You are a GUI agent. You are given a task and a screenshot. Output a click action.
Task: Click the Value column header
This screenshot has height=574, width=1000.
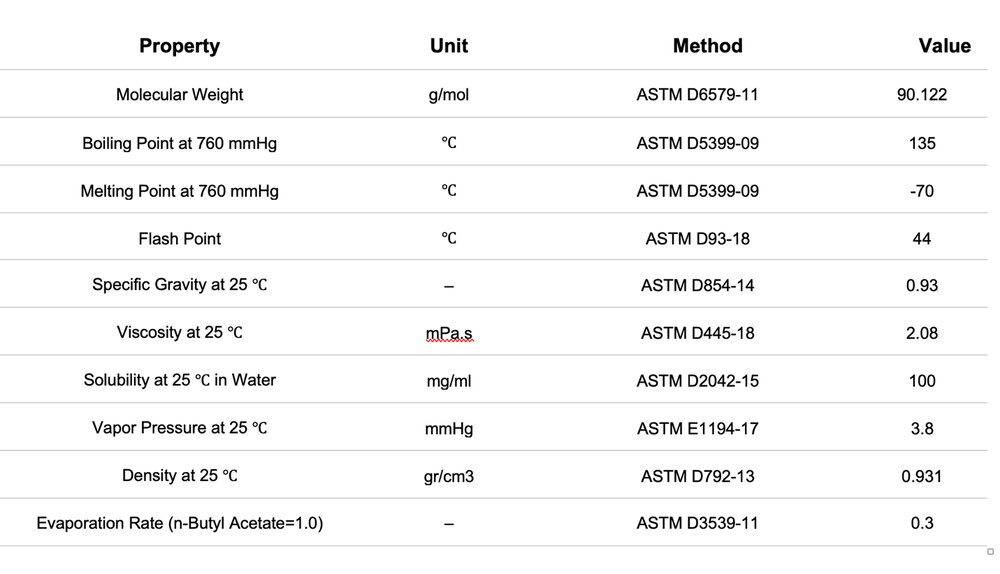click(x=944, y=46)
